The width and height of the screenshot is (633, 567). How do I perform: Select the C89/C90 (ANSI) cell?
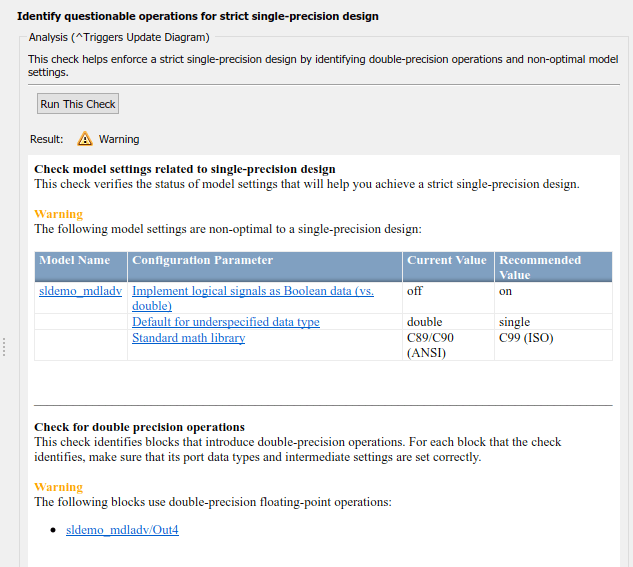coord(433,345)
